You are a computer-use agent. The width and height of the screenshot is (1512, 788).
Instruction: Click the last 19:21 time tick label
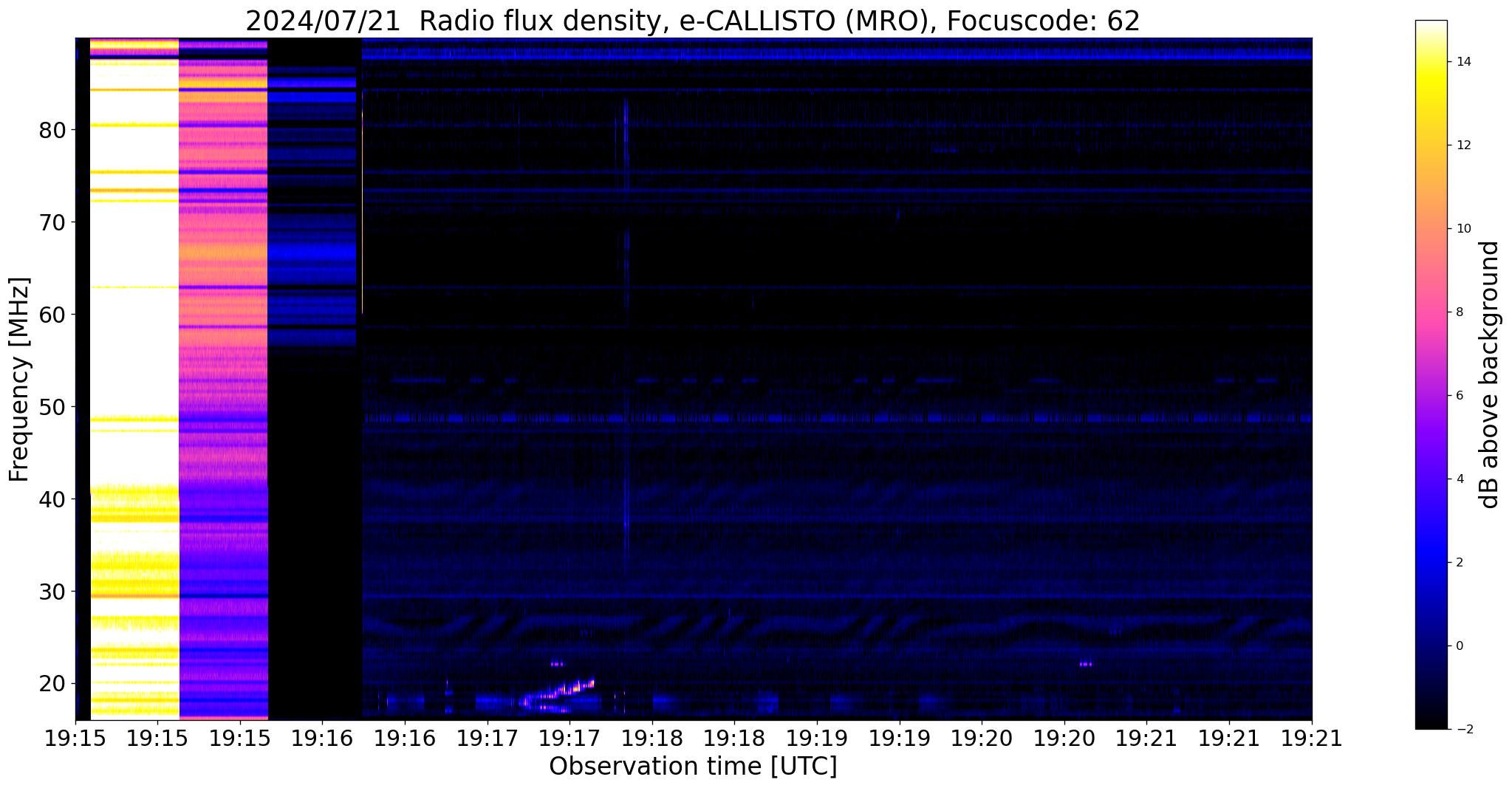(x=1311, y=738)
